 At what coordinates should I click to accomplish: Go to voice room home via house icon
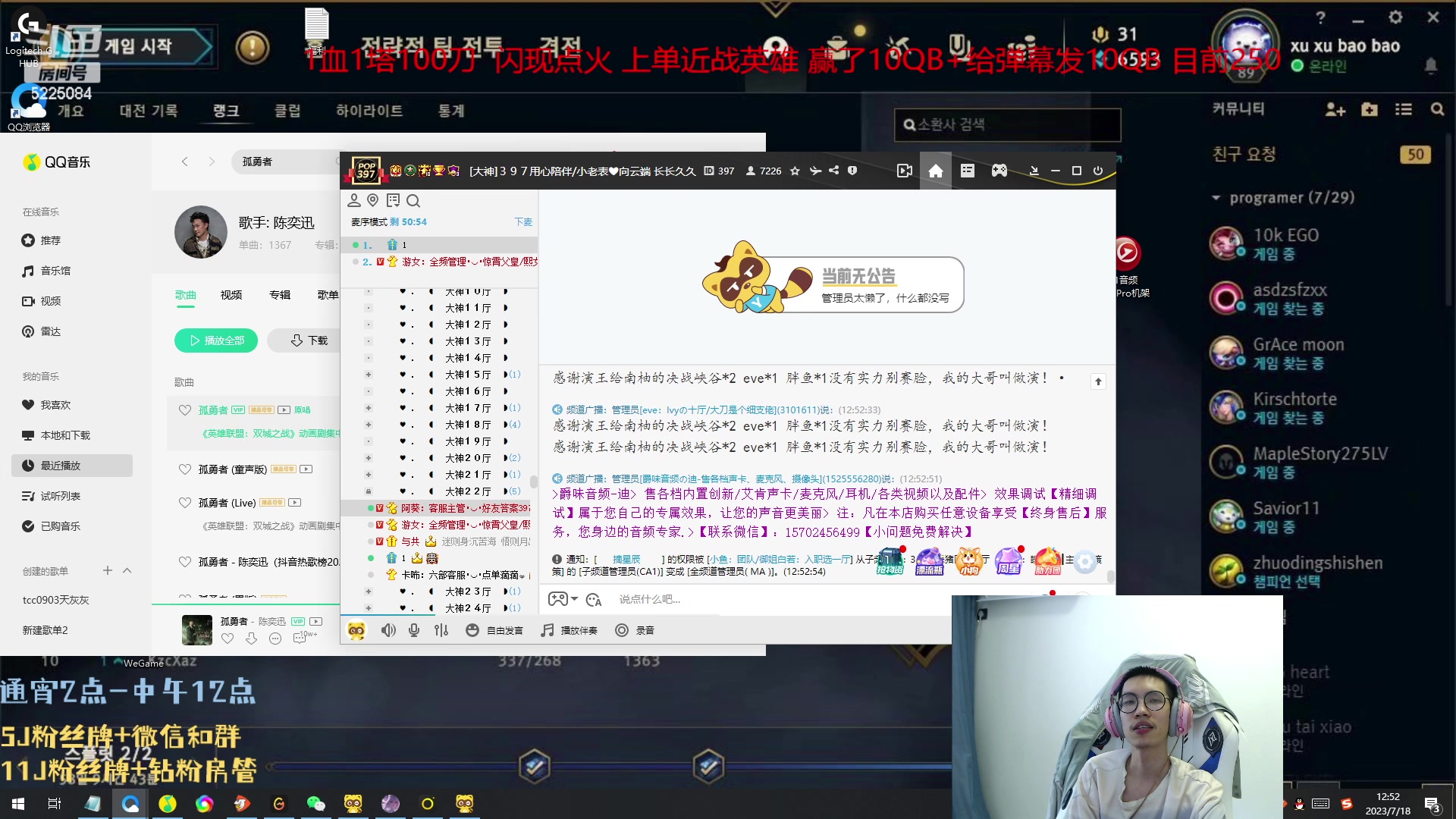coord(936,171)
